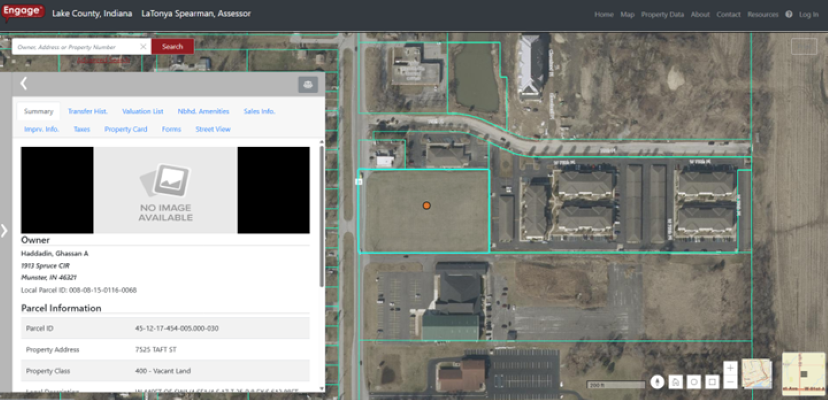Select the circle selection map tool

[x=694, y=382]
